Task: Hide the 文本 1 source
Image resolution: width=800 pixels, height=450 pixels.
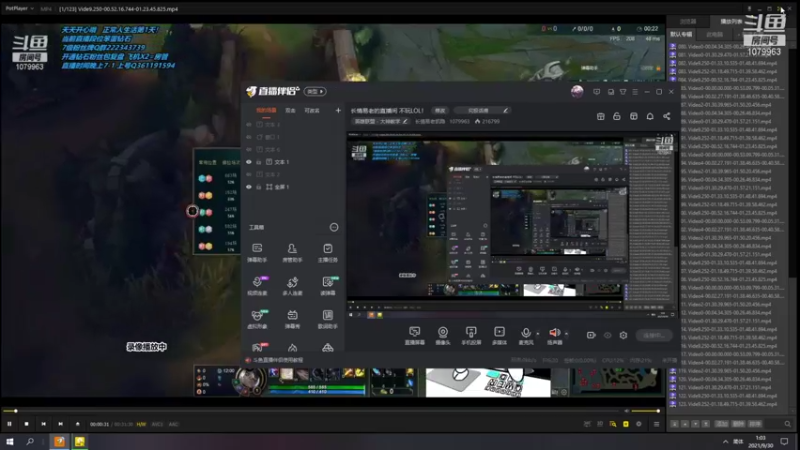Action: point(249,162)
